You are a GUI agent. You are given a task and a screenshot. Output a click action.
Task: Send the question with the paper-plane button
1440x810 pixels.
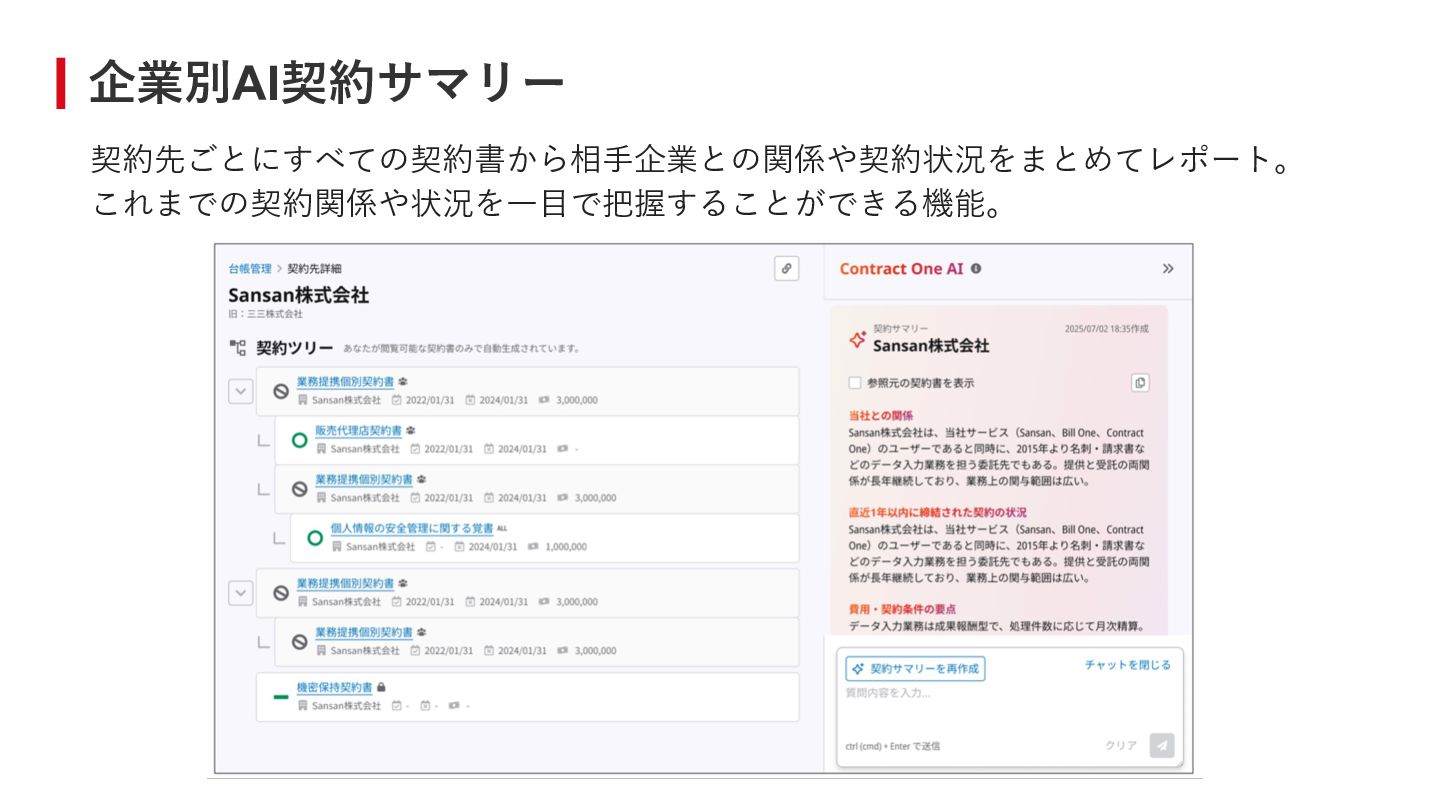pos(1161,746)
